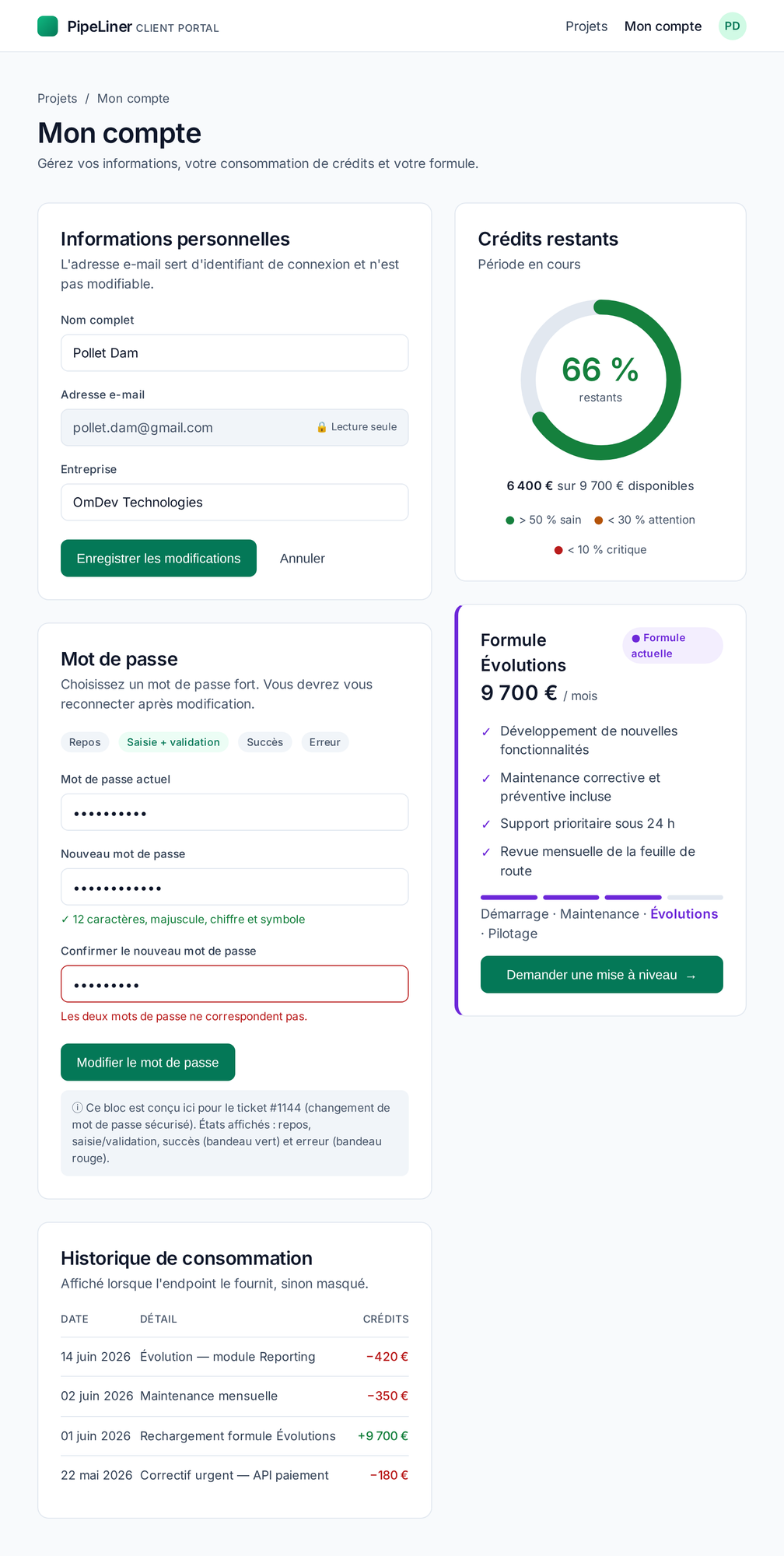Click the lock icon beside Lecture seule

321,427
